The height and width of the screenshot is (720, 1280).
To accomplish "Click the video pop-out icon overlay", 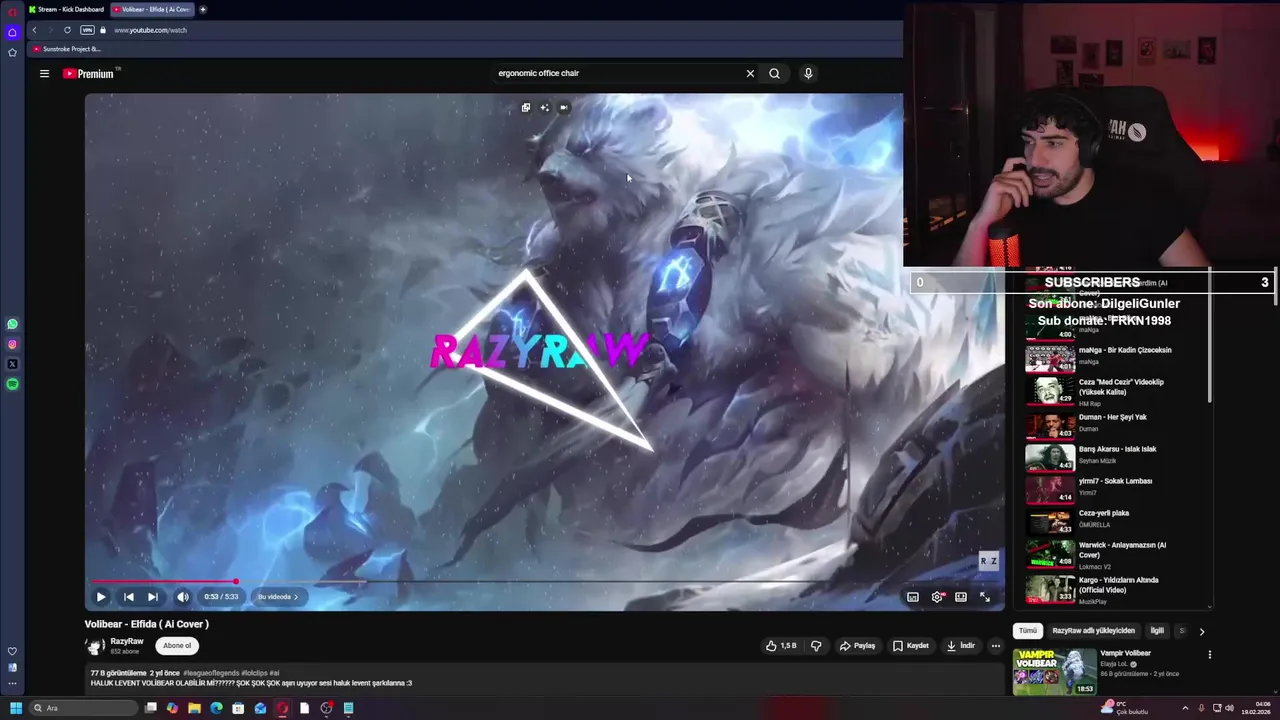I will tap(526, 108).
